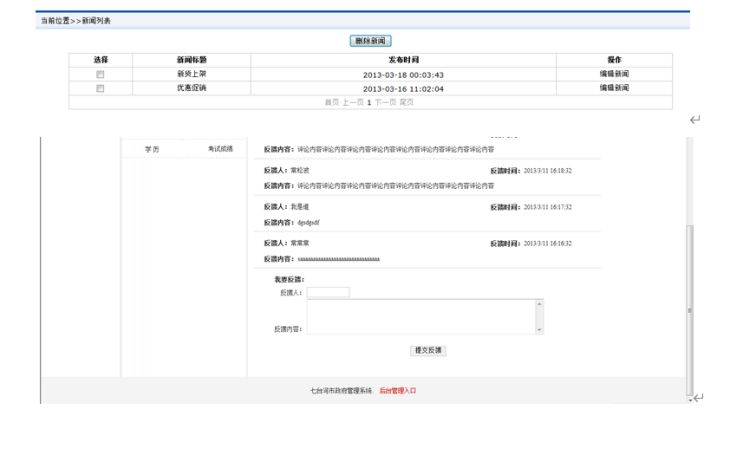Click the 当前位置>>新闻列表 breadcrumb
The image size is (756, 456).
76,21
